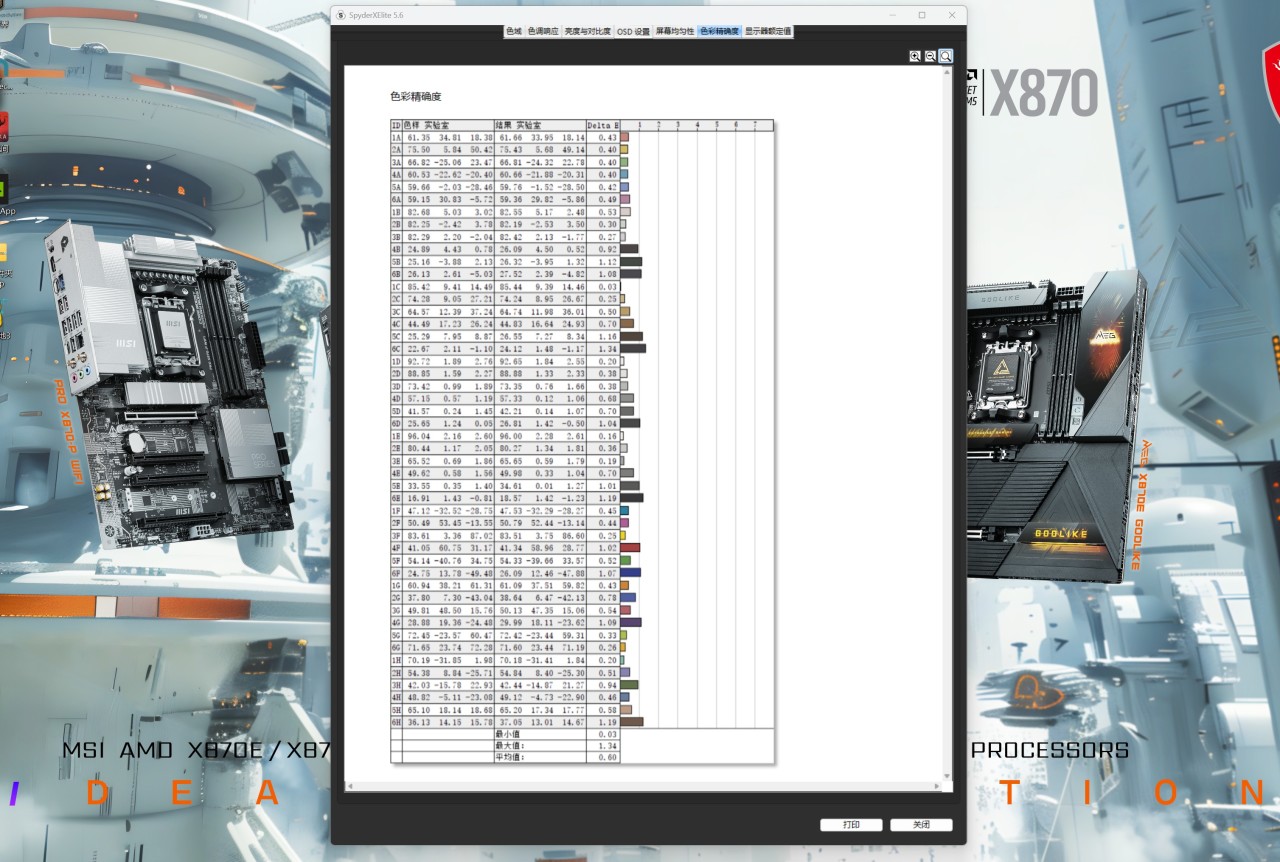Image resolution: width=1280 pixels, height=862 pixels.
Task: Switch to the 亮度与对比度 tab
Action: (587, 32)
